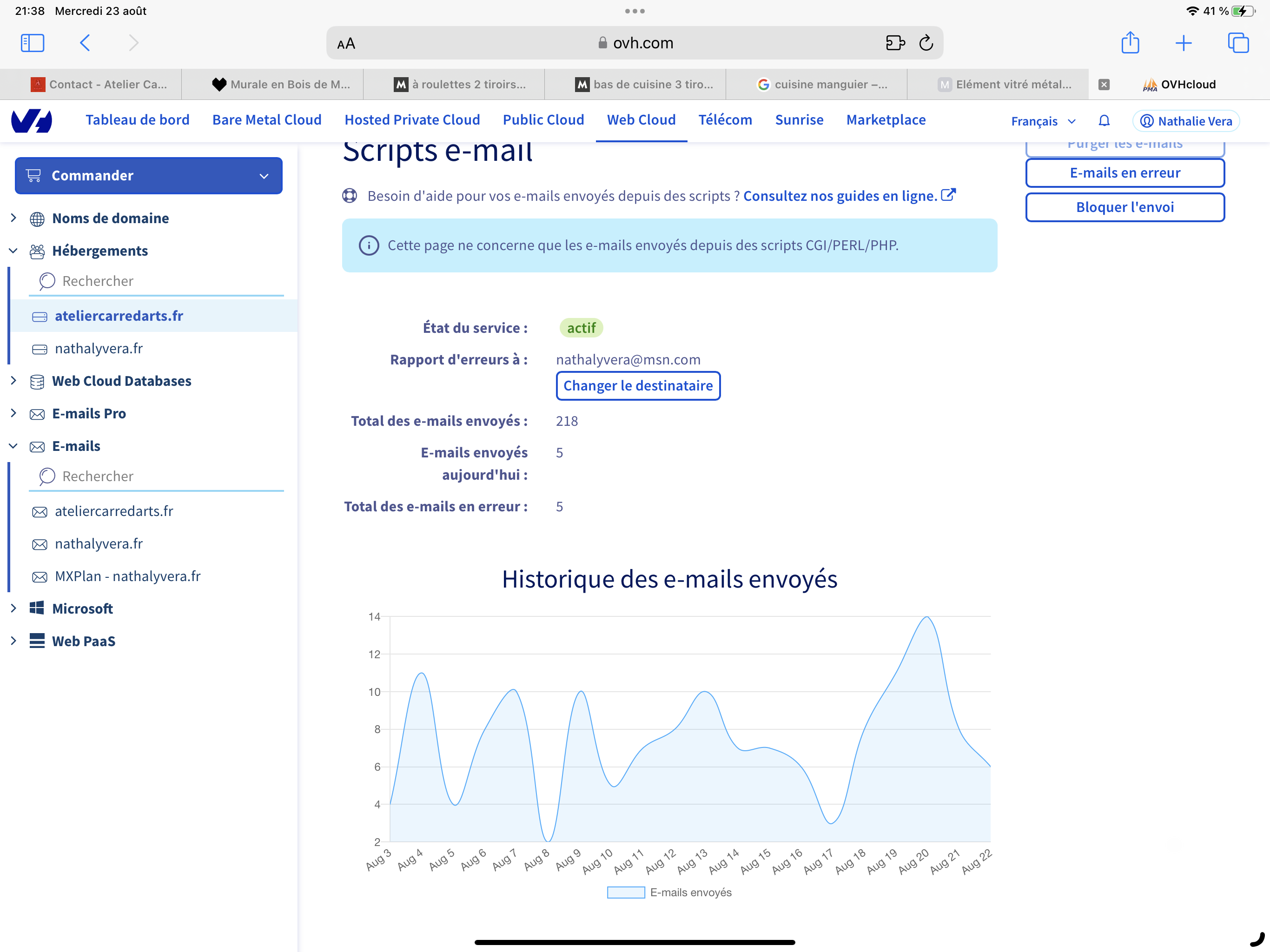
Task: Switch to the Contact - Atelier tab
Action: pyautogui.click(x=99, y=85)
